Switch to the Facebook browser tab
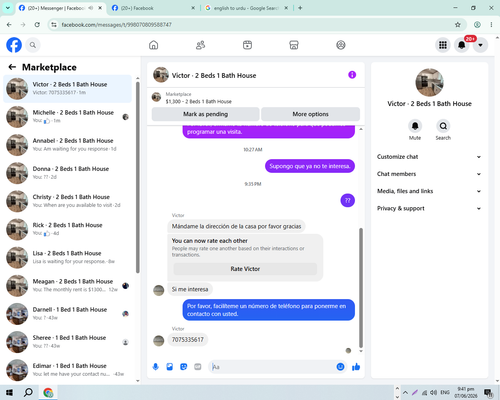The width and height of the screenshot is (500, 400). pos(153,8)
